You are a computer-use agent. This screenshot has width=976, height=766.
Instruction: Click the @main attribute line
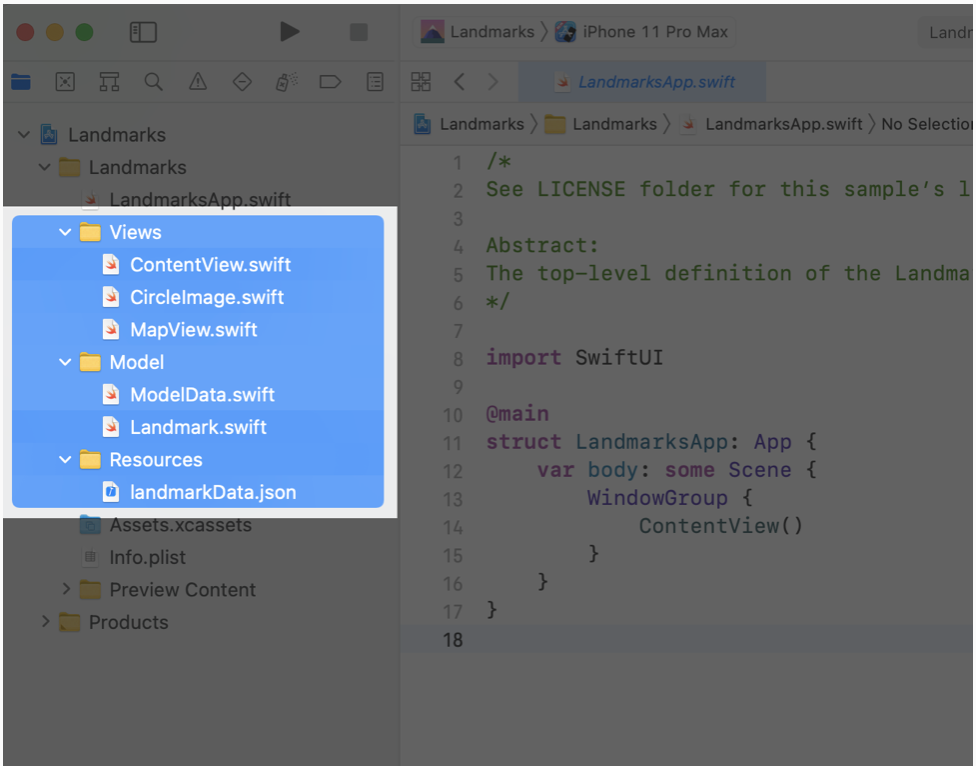pyautogui.click(x=517, y=414)
